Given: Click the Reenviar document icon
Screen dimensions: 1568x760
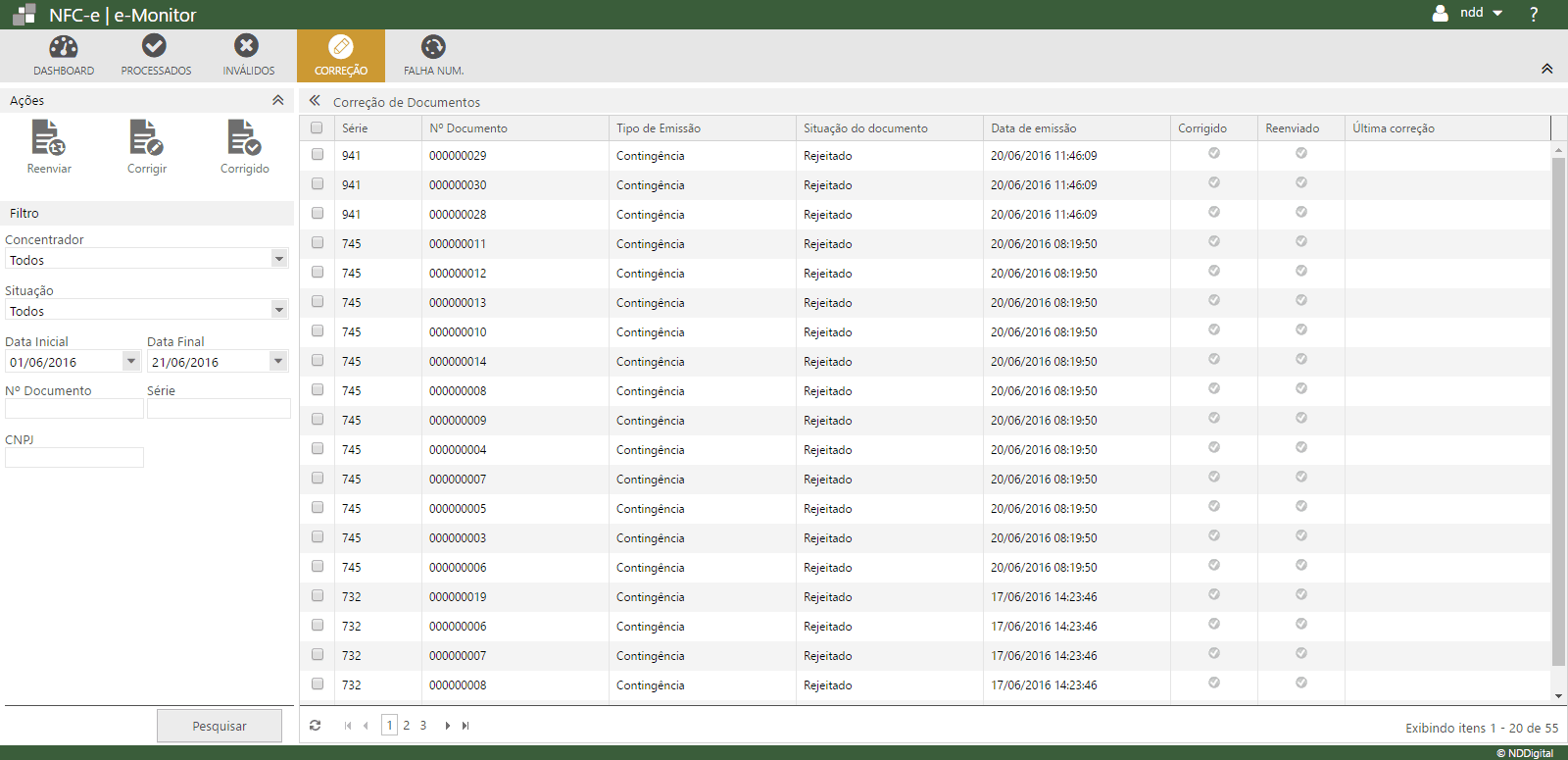Looking at the screenshot, I should tap(49, 138).
